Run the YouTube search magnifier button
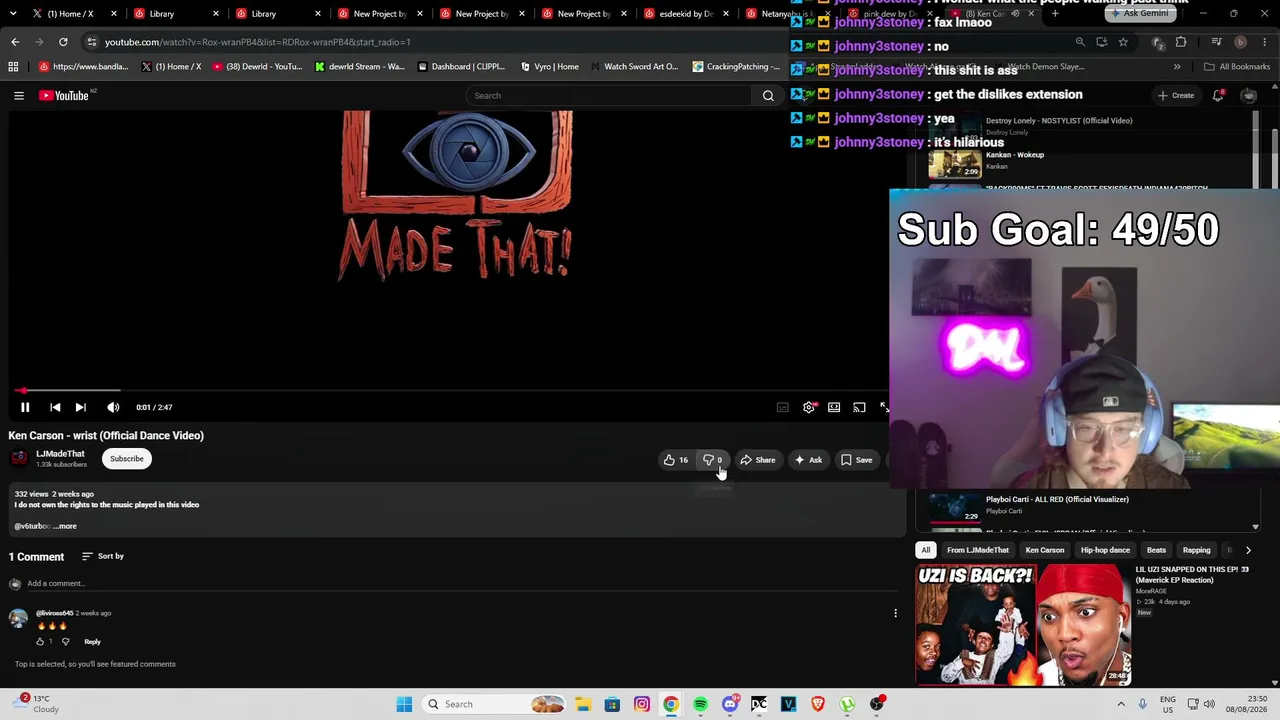 (768, 95)
